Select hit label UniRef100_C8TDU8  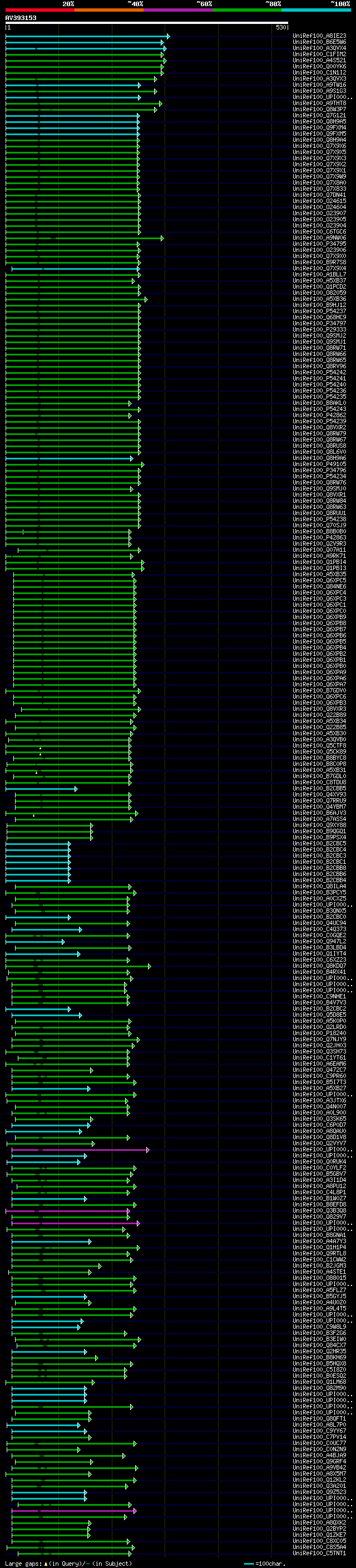(319, 782)
